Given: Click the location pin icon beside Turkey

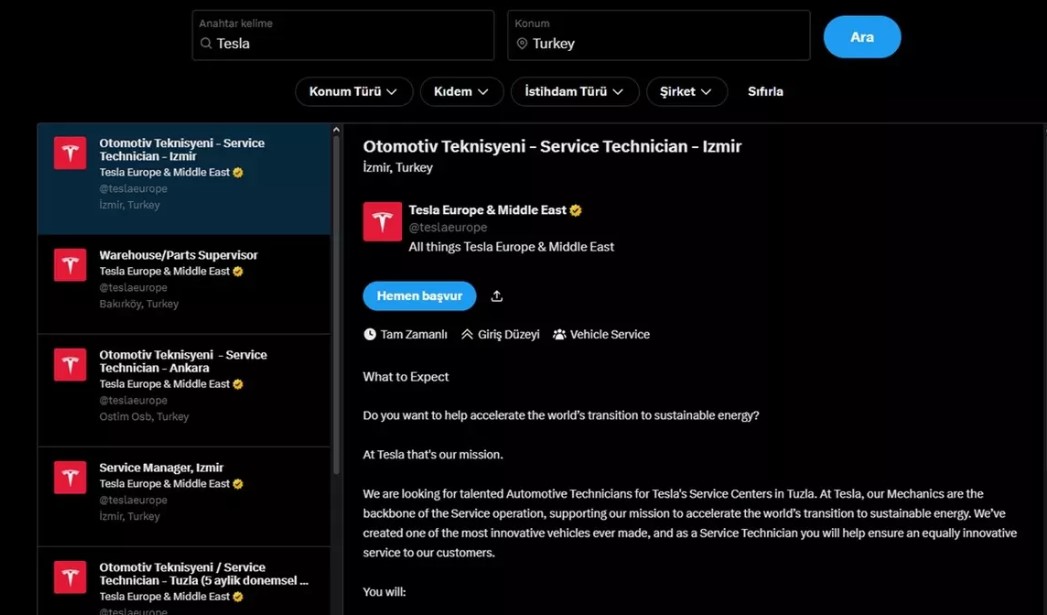Looking at the screenshot, I should [x=522, y=43].
